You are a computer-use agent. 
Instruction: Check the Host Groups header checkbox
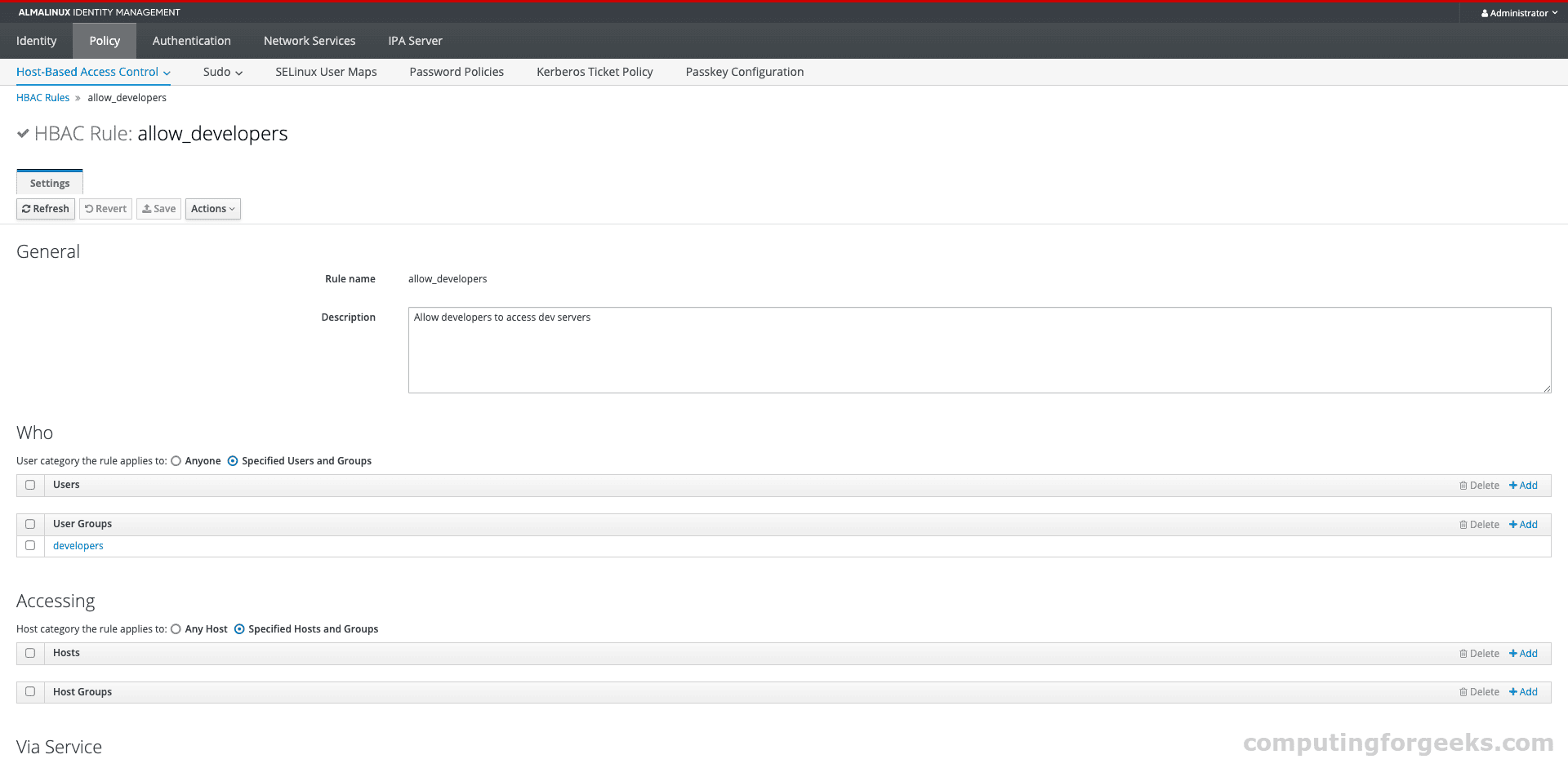[x=29, y=691]
